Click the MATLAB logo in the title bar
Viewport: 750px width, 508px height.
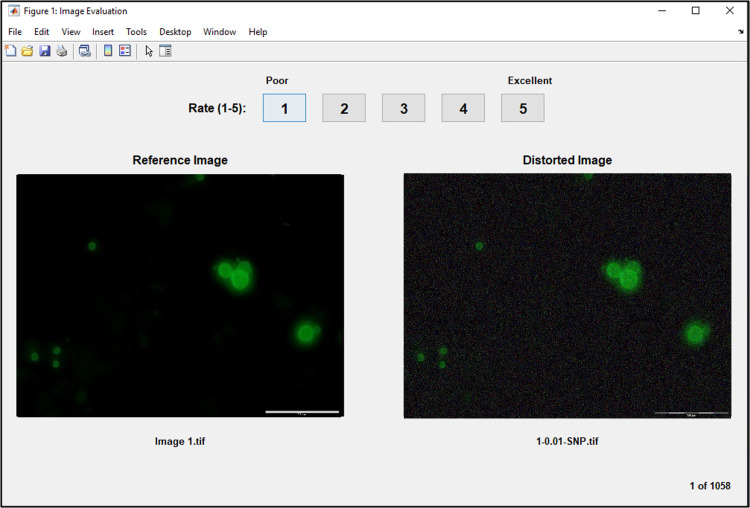14,11
